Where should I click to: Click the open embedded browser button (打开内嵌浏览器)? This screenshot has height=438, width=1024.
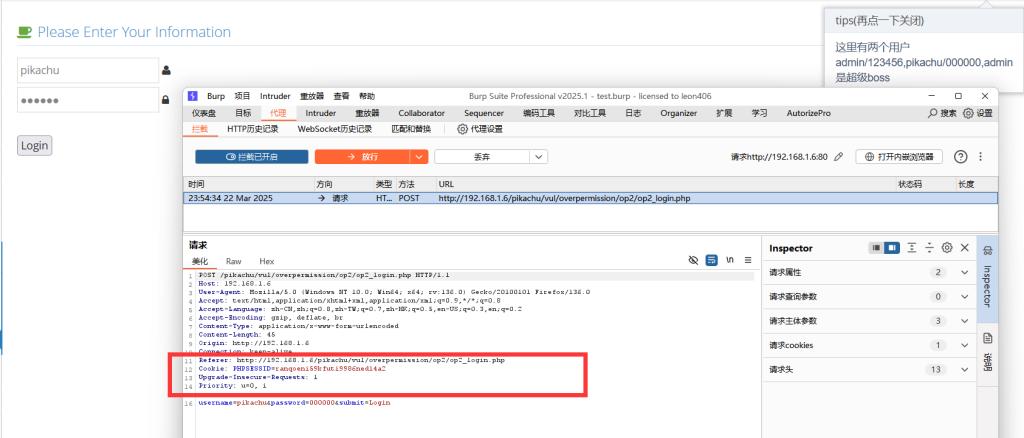click(x=899, y=157)
